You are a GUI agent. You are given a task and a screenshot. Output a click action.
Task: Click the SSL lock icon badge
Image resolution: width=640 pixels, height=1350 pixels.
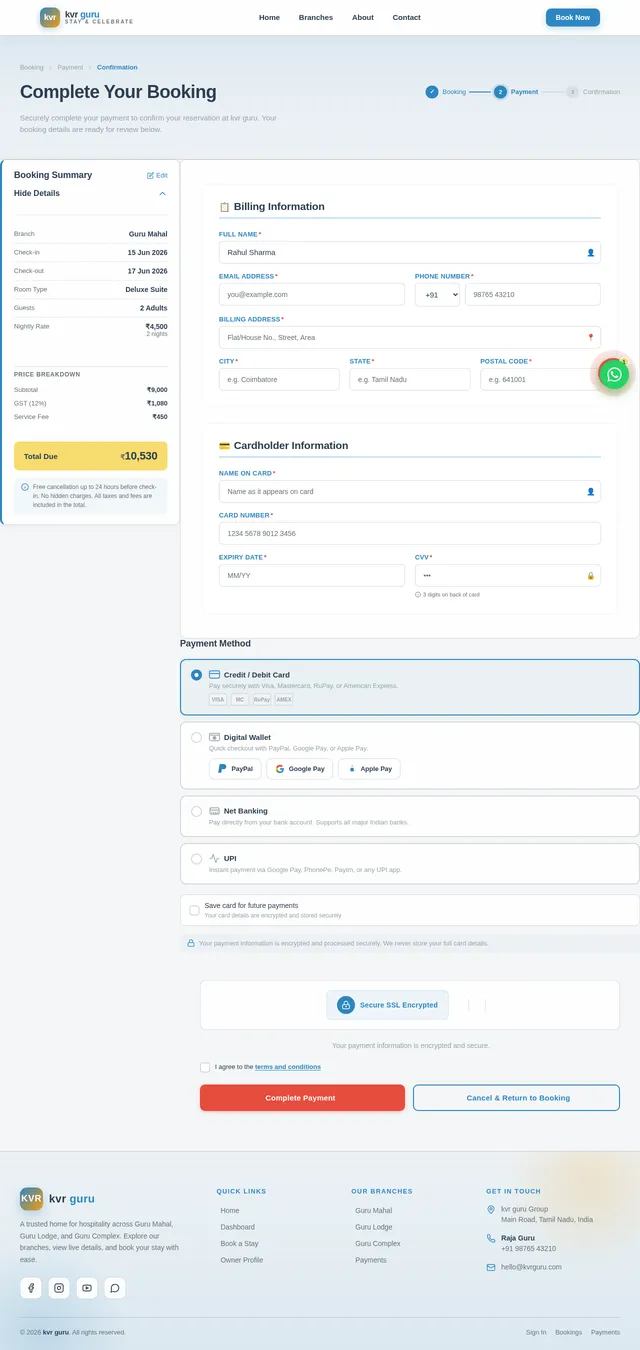coord(346,1005)
